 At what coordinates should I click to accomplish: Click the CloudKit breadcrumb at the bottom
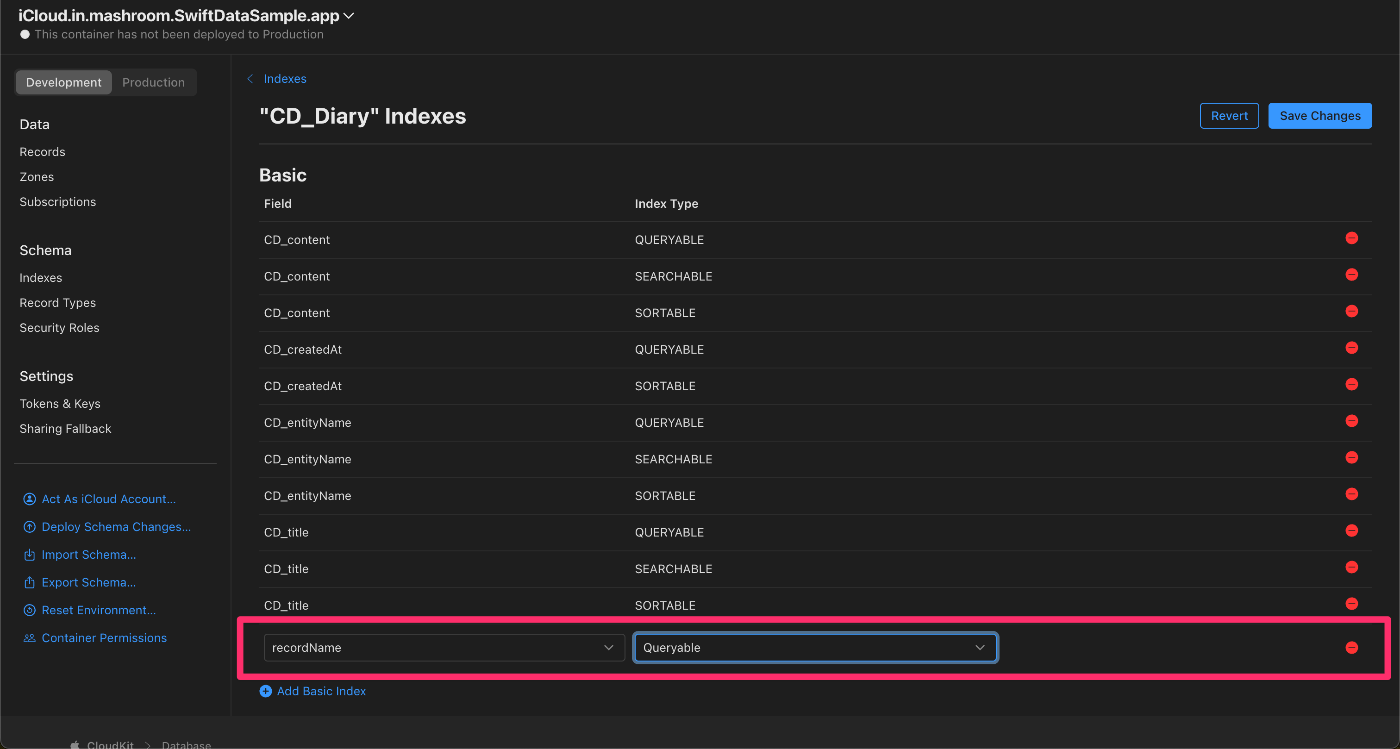pyautogui.click(x=111, y=745)
